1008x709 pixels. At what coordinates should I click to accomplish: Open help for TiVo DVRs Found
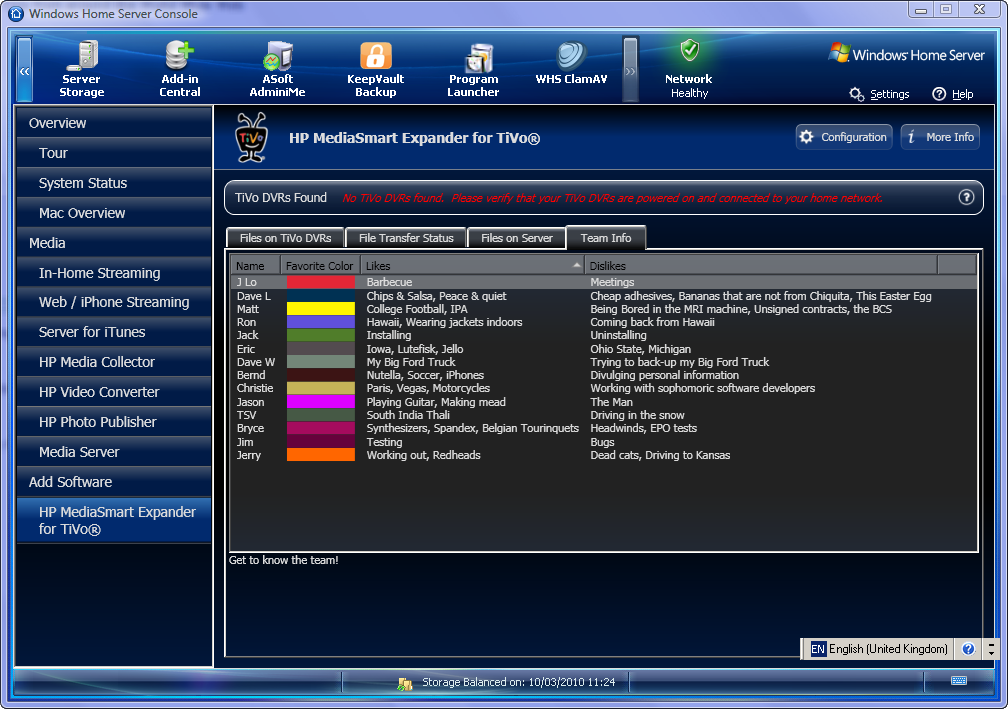[x=966, y=197]
